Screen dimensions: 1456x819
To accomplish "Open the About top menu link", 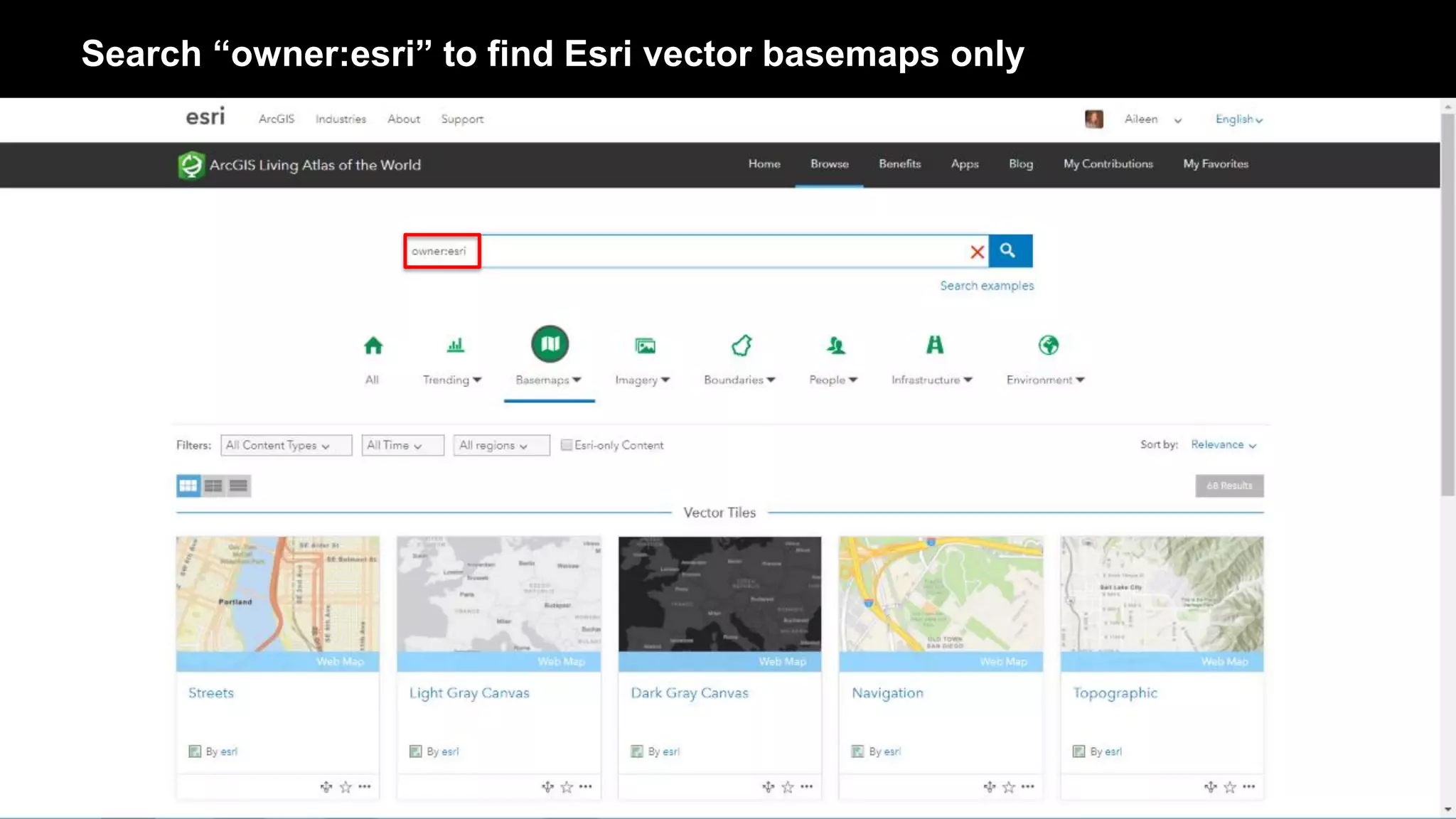I will tap(404, 119).
